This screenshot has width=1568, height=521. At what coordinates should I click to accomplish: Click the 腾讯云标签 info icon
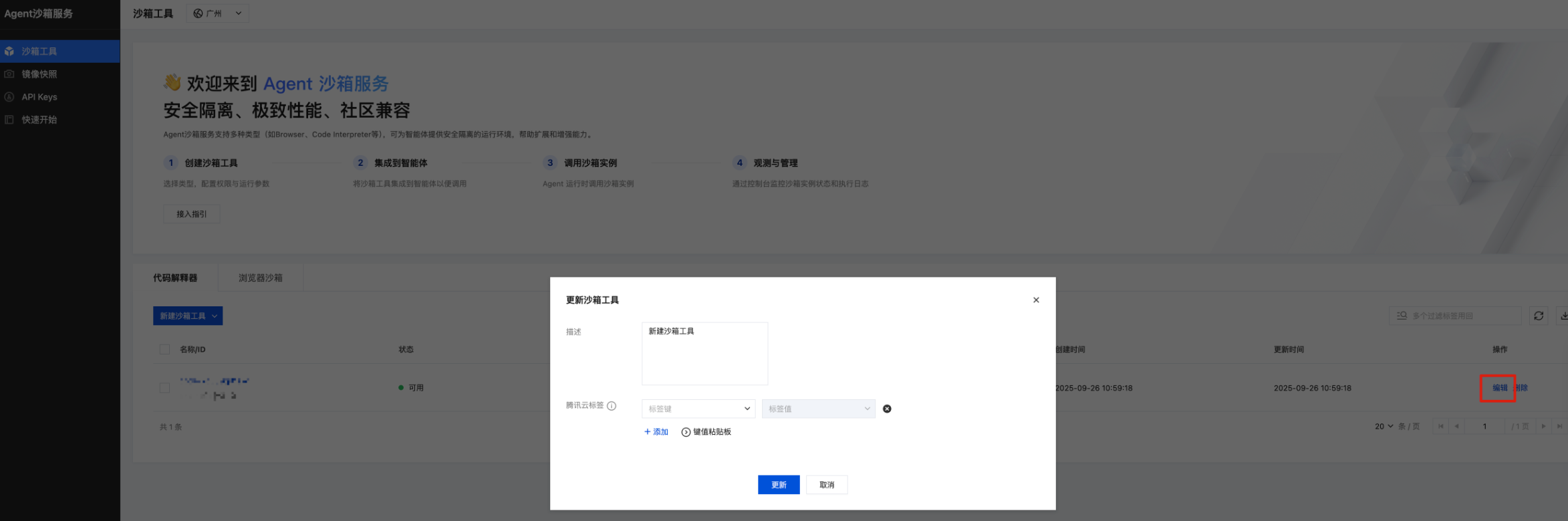tap(612, 406)
